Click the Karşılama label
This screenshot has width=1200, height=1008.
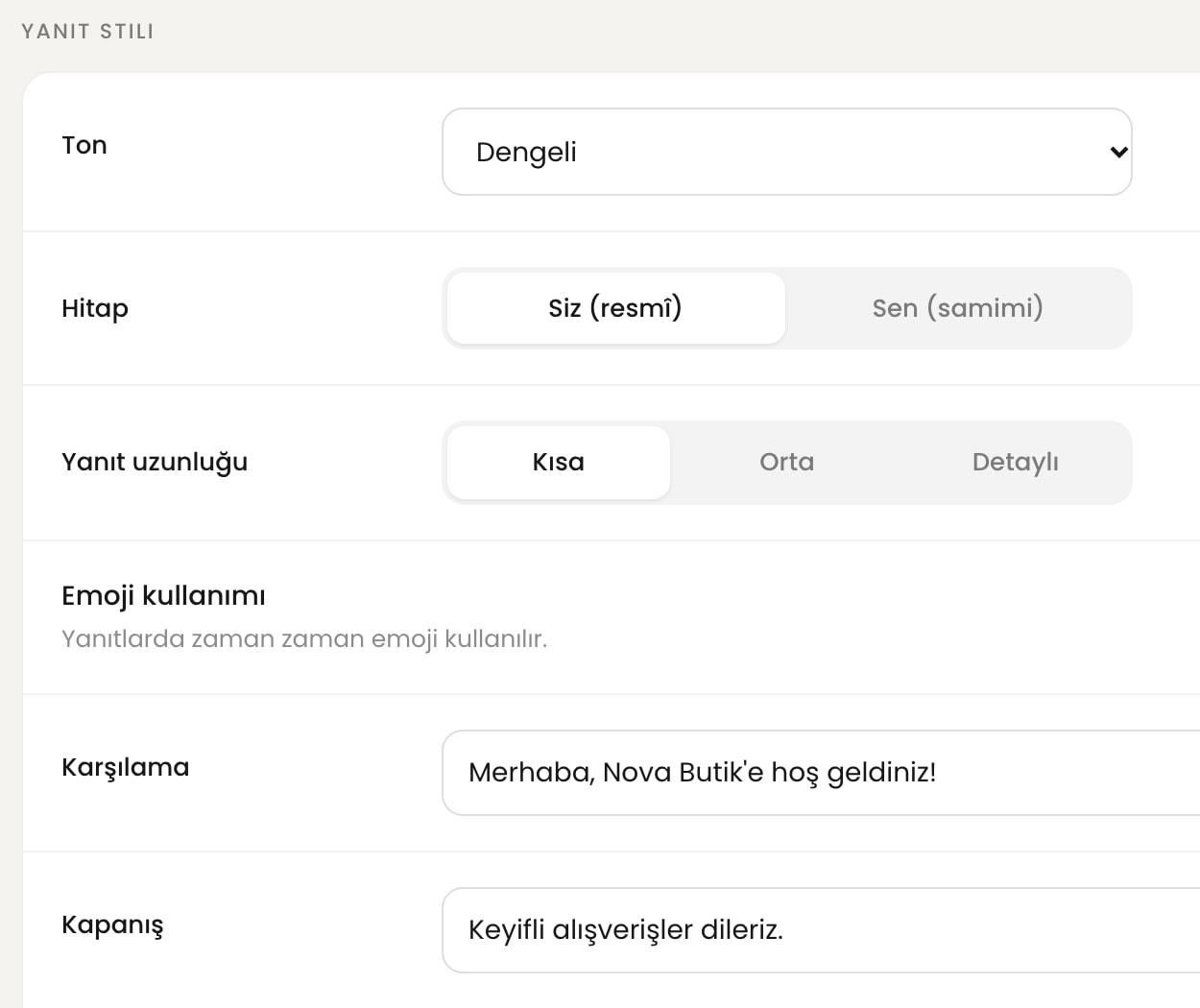click(125, 768)
